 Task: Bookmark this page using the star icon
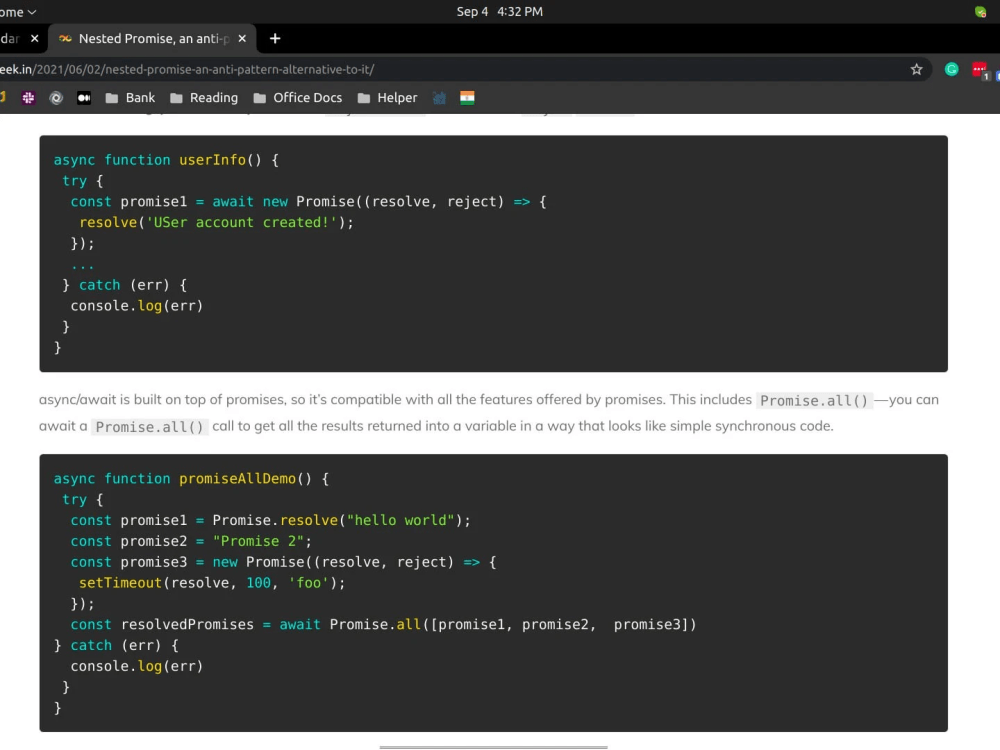click(916, 70)
